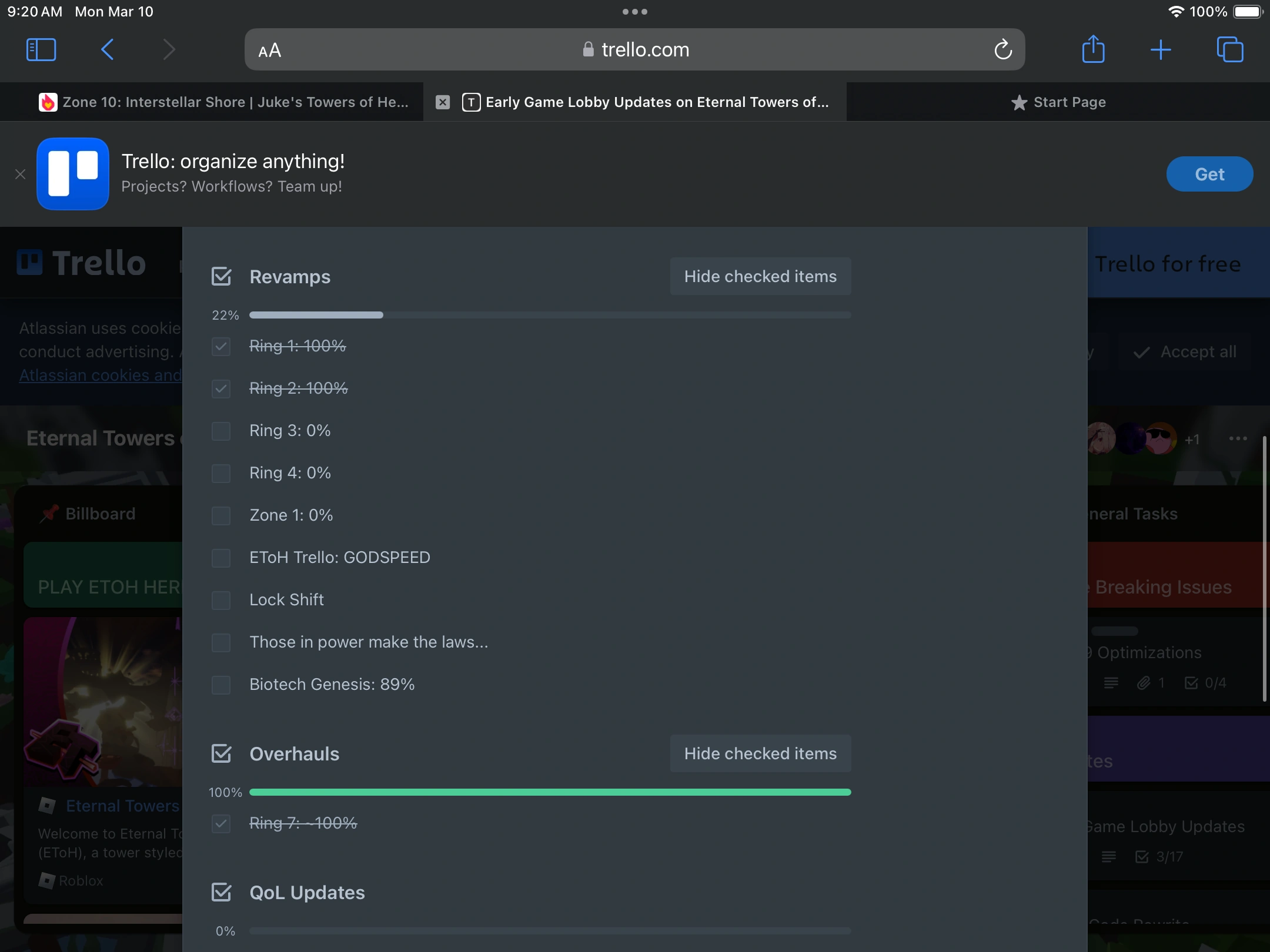This screenshot has width=1270, height=952.
Task: Check the Lock Shift checkbox
Action: tap(221, 600)
